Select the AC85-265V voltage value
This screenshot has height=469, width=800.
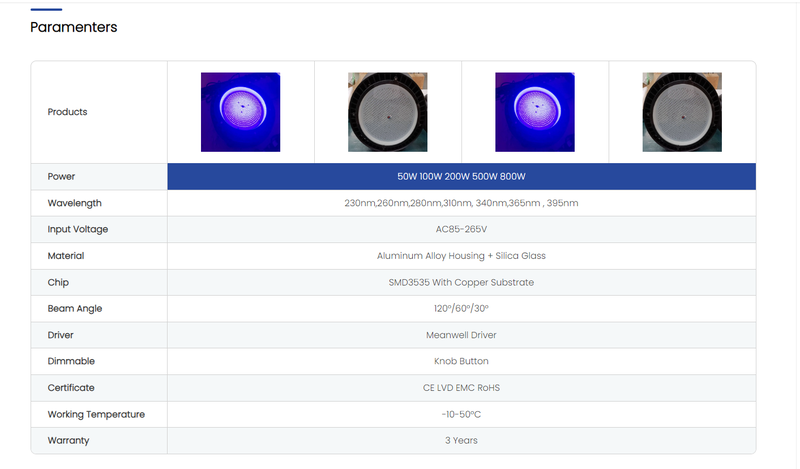461,229
